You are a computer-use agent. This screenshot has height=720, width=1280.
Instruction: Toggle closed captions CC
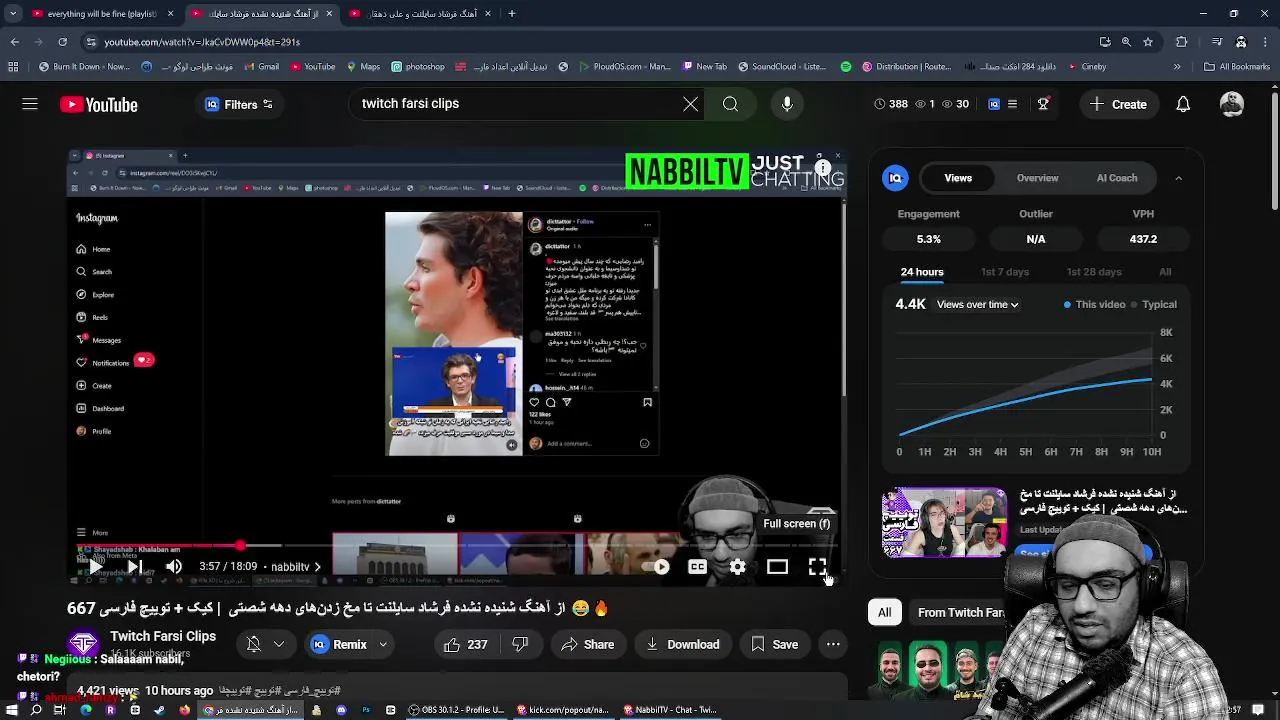pyautogui.click(x=697, y=567)
